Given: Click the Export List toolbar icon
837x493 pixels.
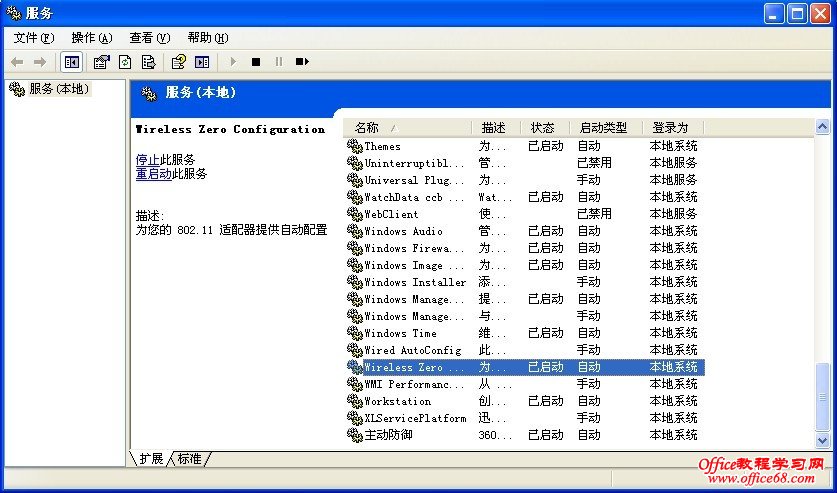Looking at the screenshot, I should (148, 62).
